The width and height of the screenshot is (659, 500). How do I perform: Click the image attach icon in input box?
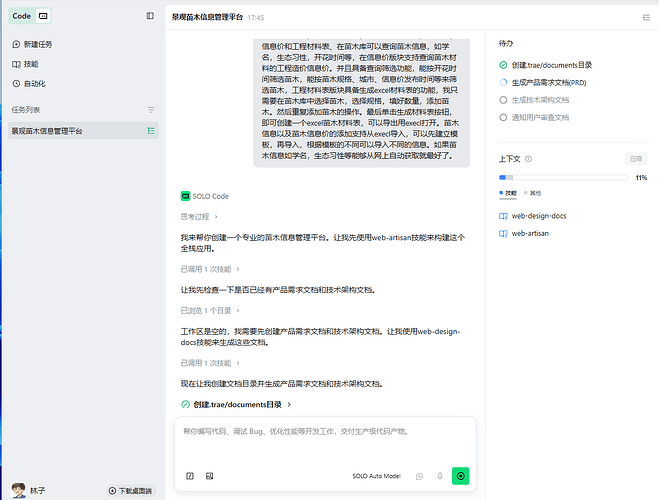point(210,476)
